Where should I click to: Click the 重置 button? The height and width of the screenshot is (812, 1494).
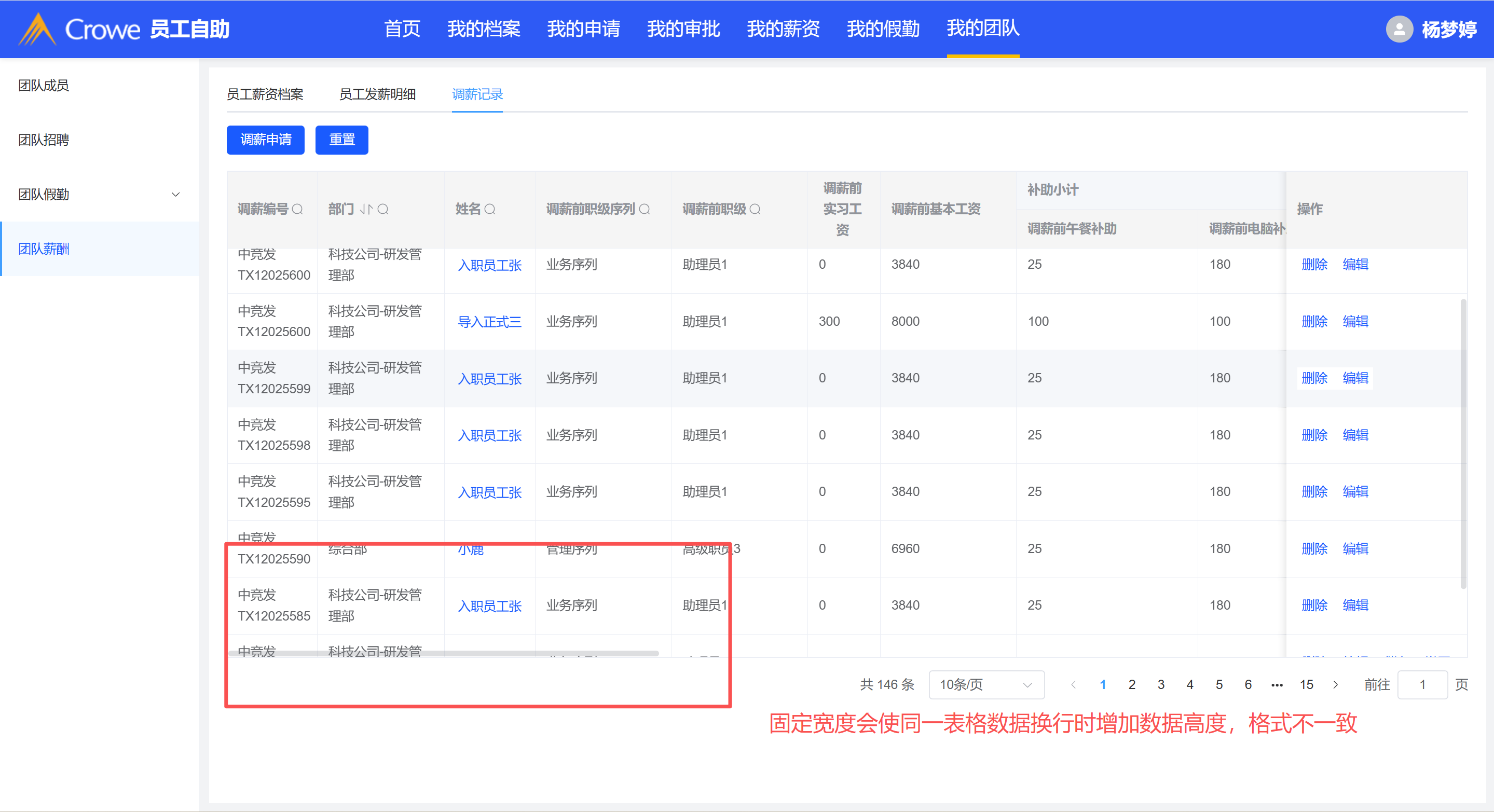tap(341, 140)
